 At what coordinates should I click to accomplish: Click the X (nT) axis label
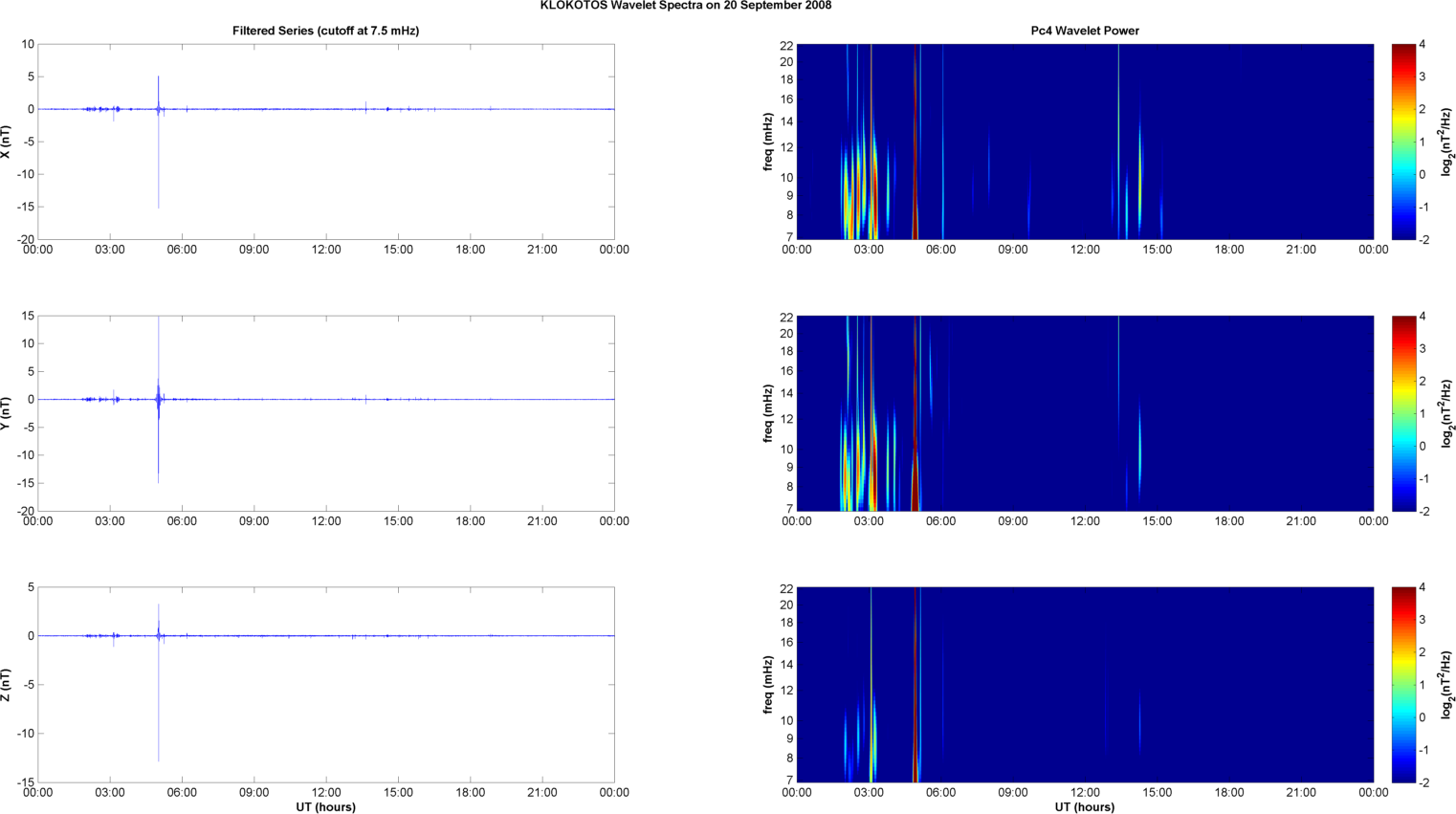coord(6,142)
